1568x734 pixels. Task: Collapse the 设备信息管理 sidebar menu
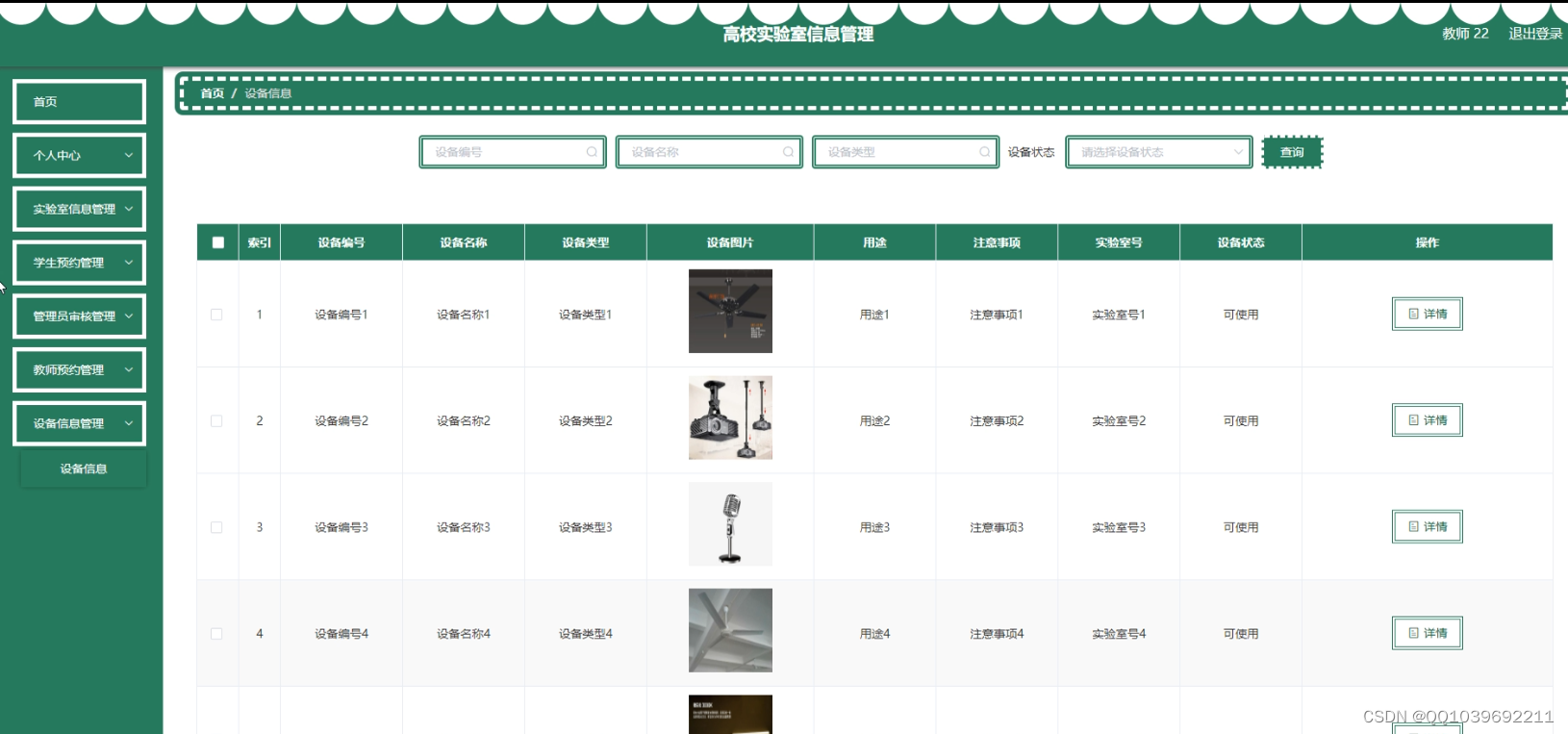79,423
